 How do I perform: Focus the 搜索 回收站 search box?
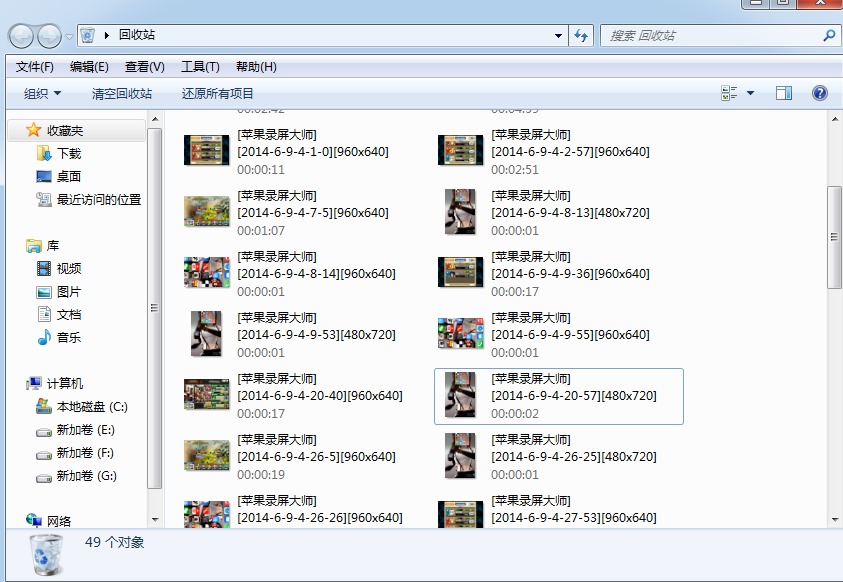(718, 36)
